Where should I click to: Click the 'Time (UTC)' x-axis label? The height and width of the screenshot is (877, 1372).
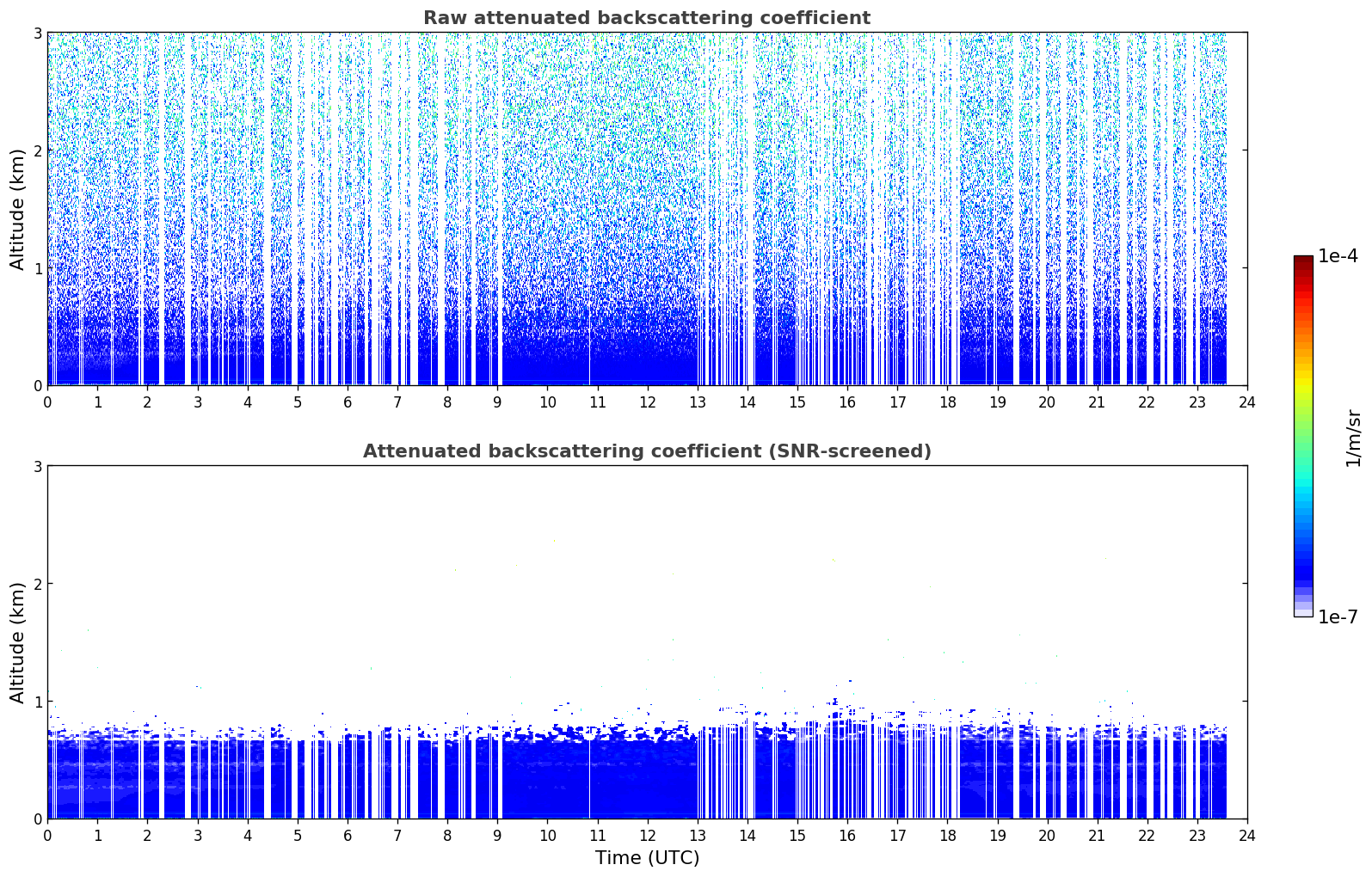click(647, 858)
